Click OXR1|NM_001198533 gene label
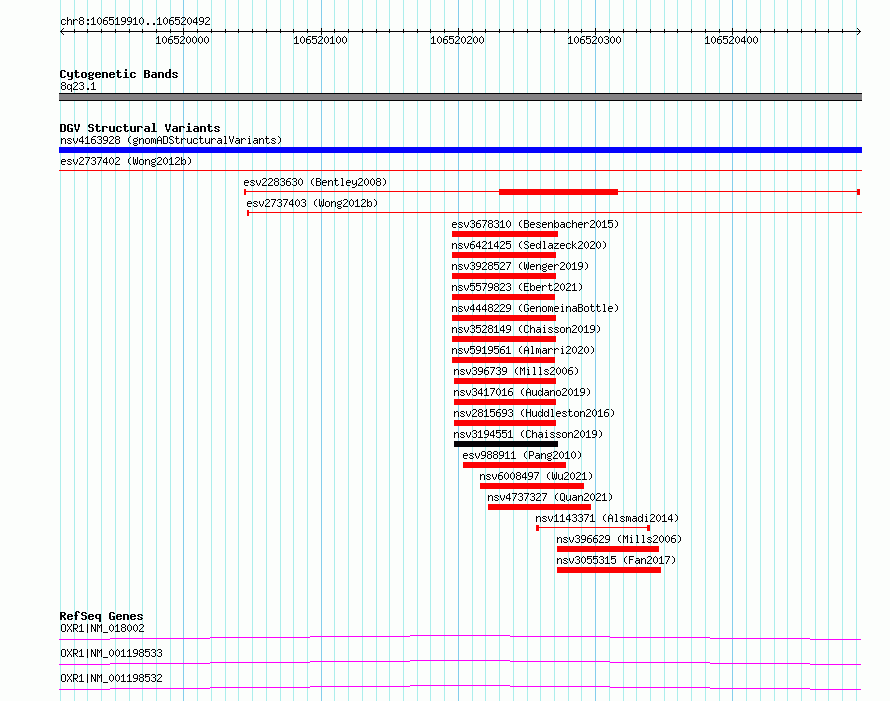The height and width of the screenshot is (701, 890). click(x=111, y=653)
